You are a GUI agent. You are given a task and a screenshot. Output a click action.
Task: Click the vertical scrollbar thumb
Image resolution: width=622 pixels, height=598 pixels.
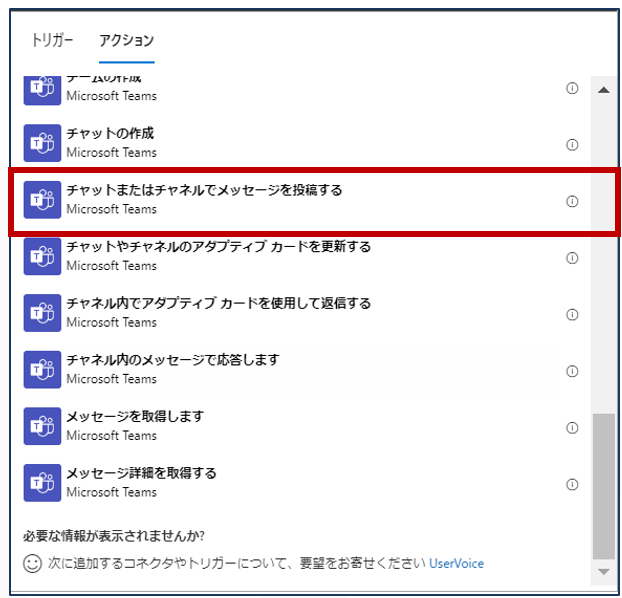coord(604,486)
